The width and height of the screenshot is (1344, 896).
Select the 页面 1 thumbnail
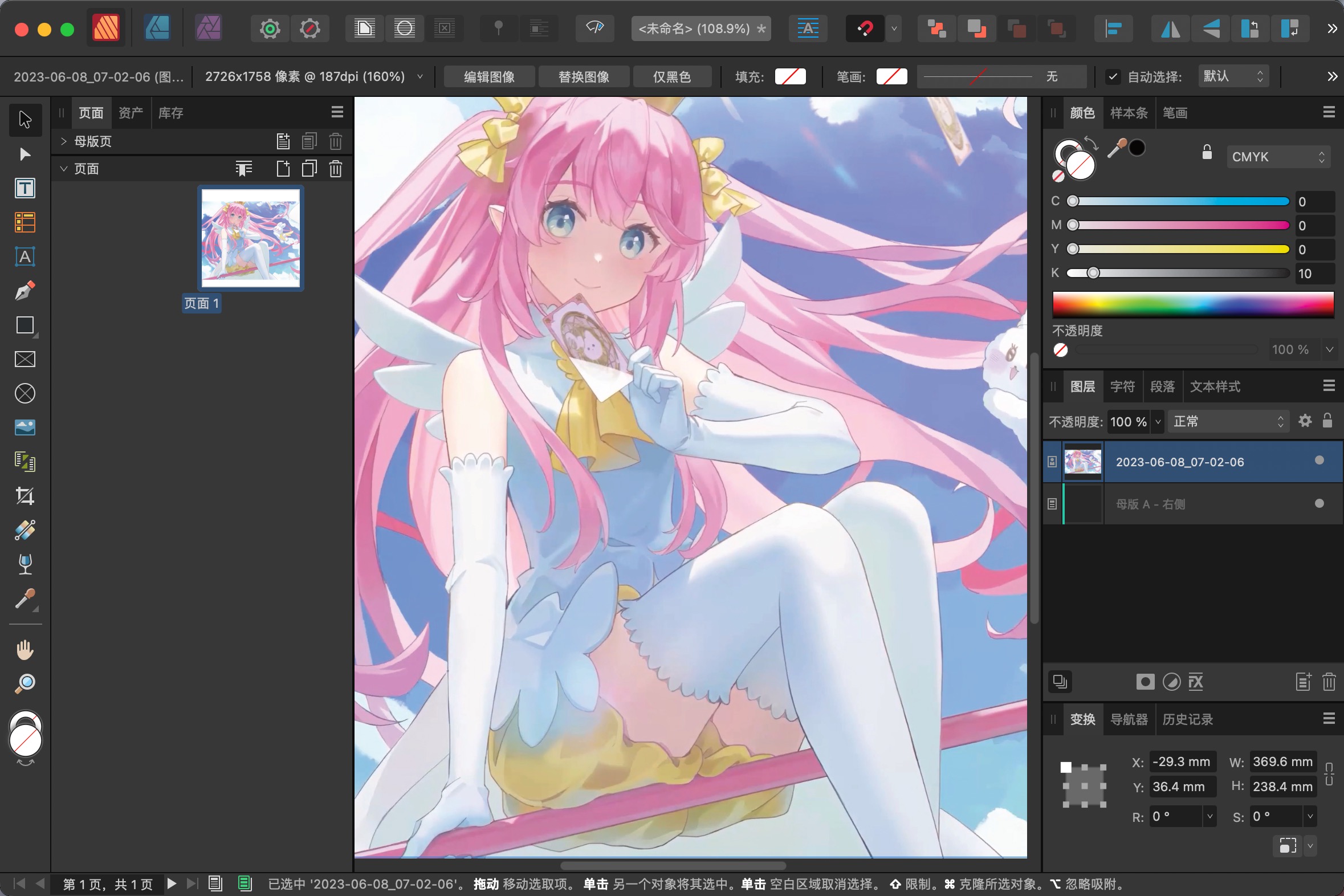pyautogui.click(x=251, y=238)
